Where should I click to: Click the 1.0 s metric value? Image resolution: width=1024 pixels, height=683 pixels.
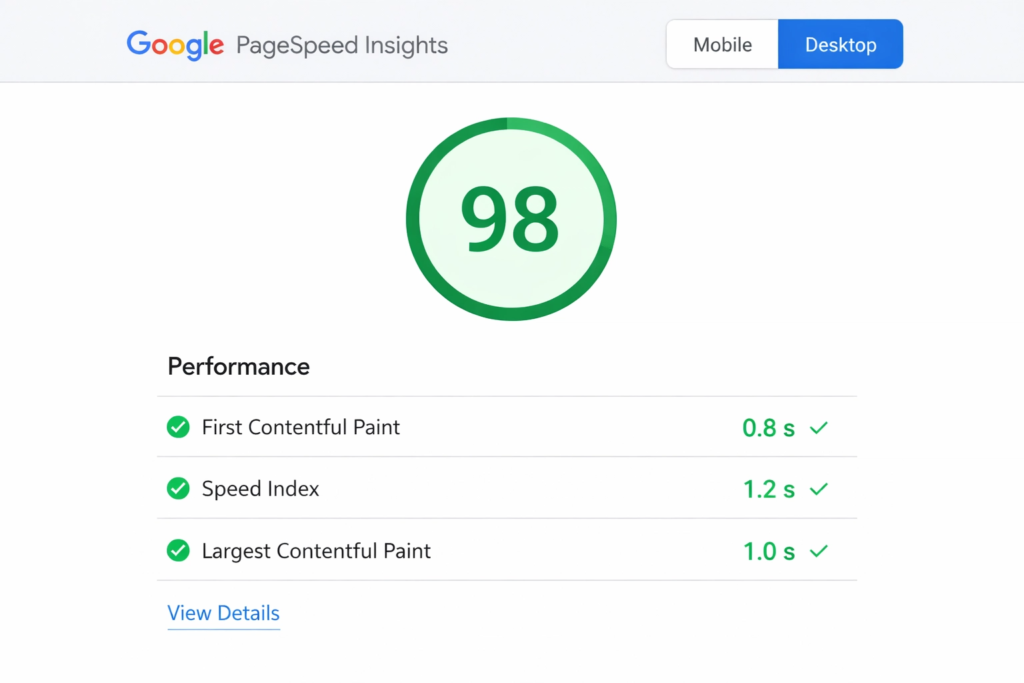coord(769,551)
